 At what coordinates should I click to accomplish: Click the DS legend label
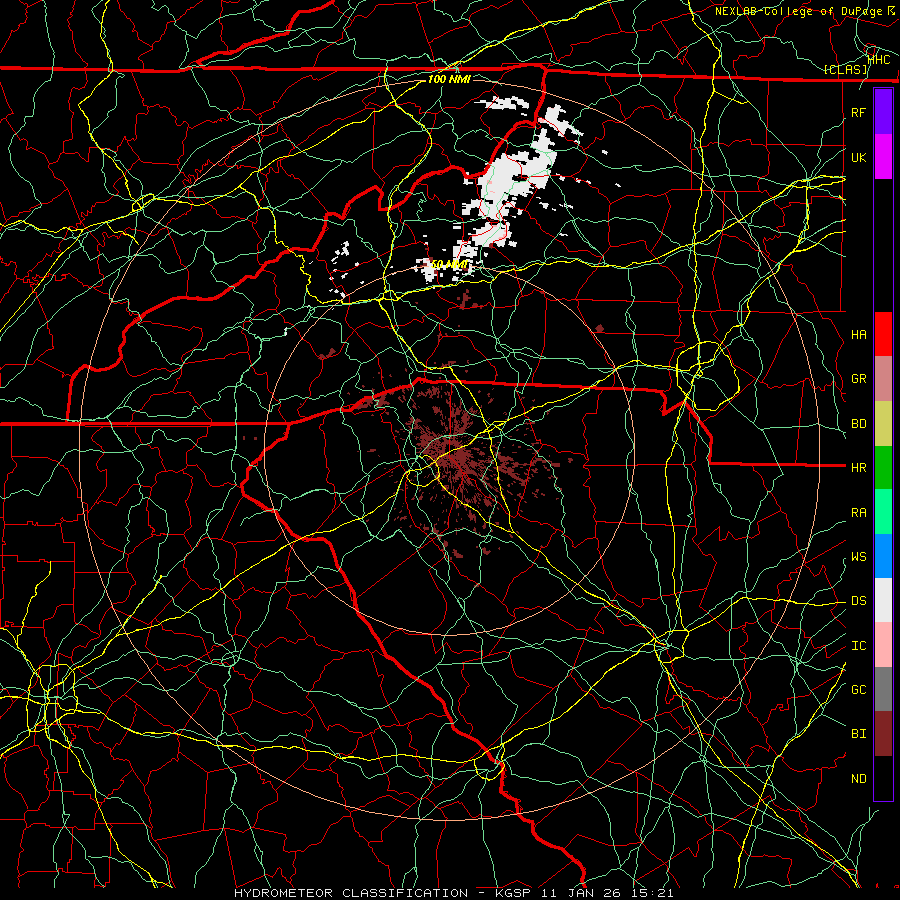(x=859, y=601)
